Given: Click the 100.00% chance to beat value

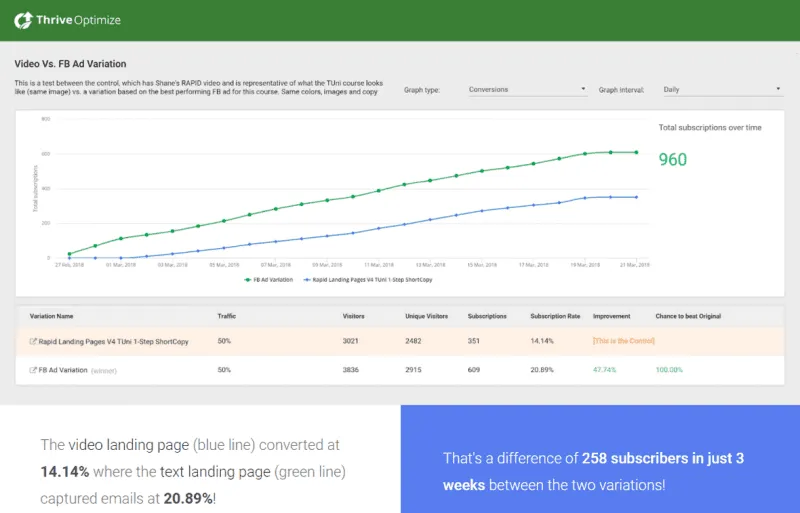Looking at the screenshot, I should [669, 370].
